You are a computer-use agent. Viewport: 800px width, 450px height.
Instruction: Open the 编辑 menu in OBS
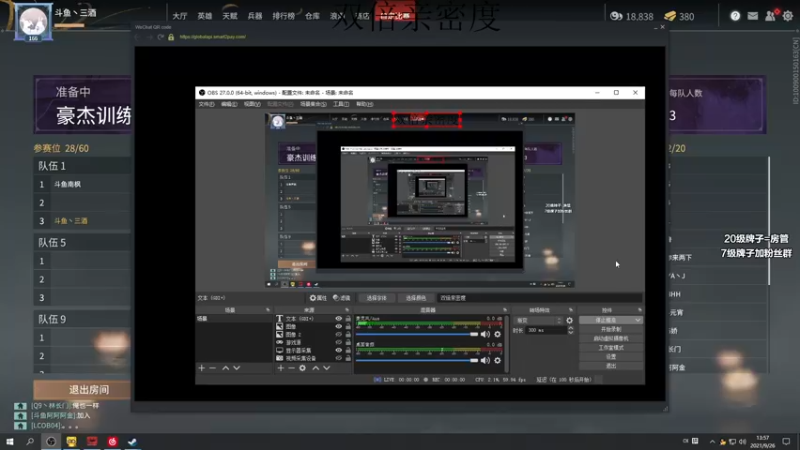pyautogui.click(x=229, y=104)
